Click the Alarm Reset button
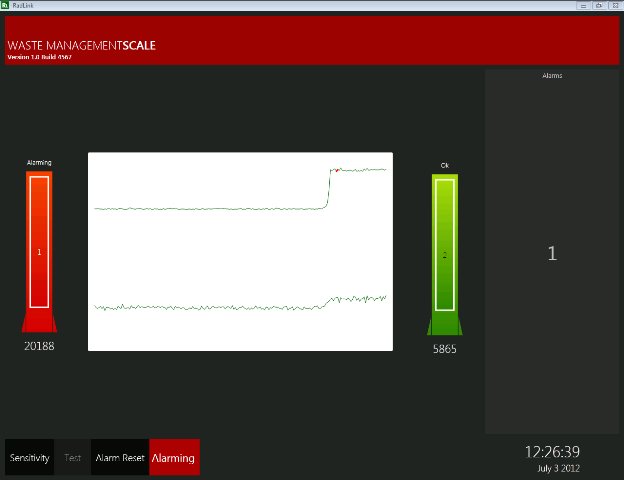 [120, 457]
